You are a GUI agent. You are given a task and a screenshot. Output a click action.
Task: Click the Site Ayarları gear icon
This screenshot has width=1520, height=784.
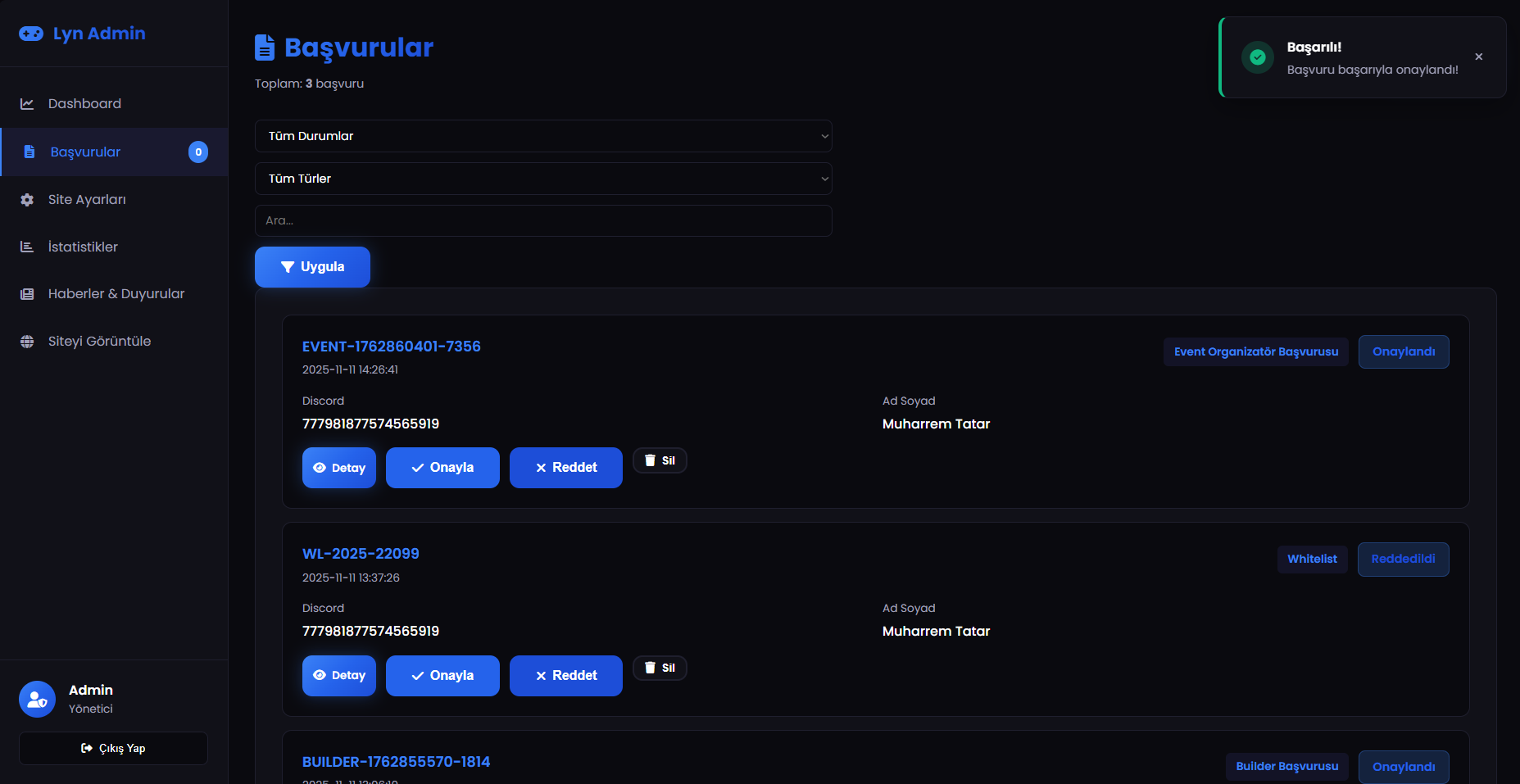(x=27, y=200)
